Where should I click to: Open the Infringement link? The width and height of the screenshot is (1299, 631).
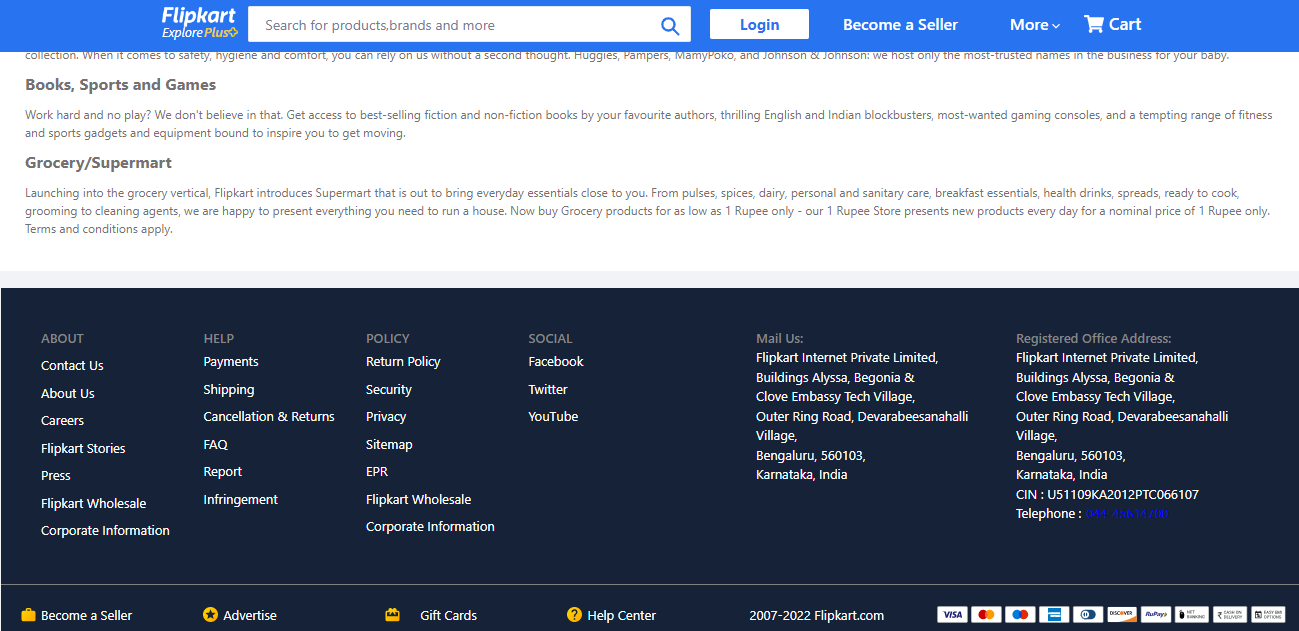coord(241,500)
